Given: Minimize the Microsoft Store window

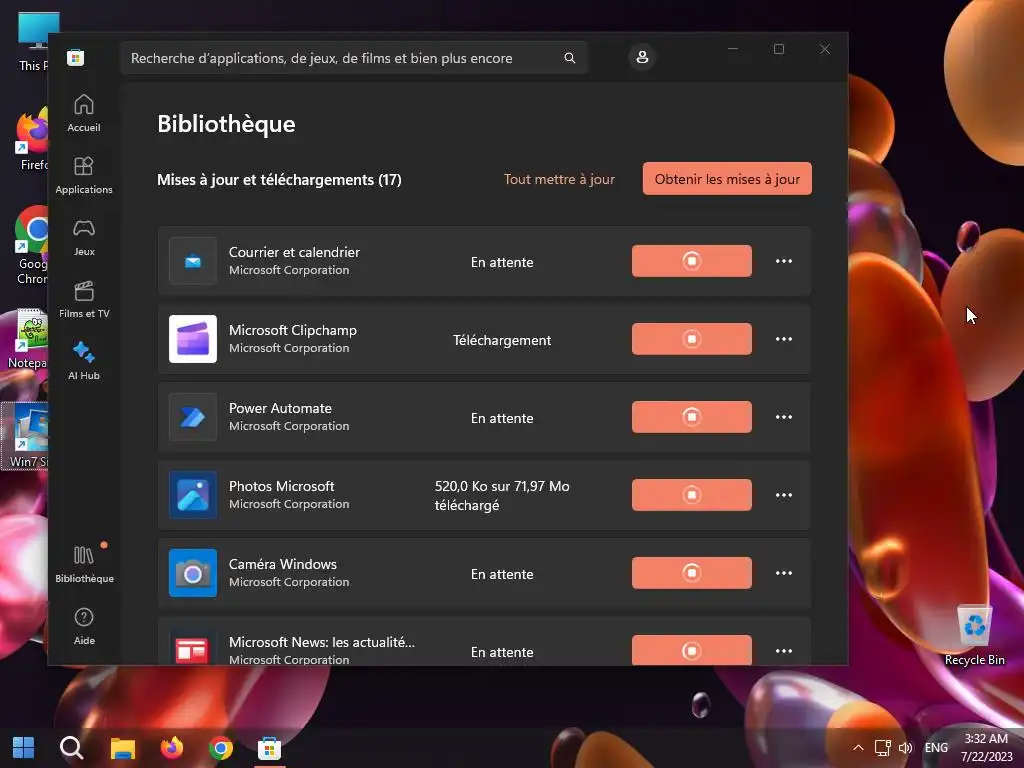Looking at the screenshot, I should pos(733,49).
